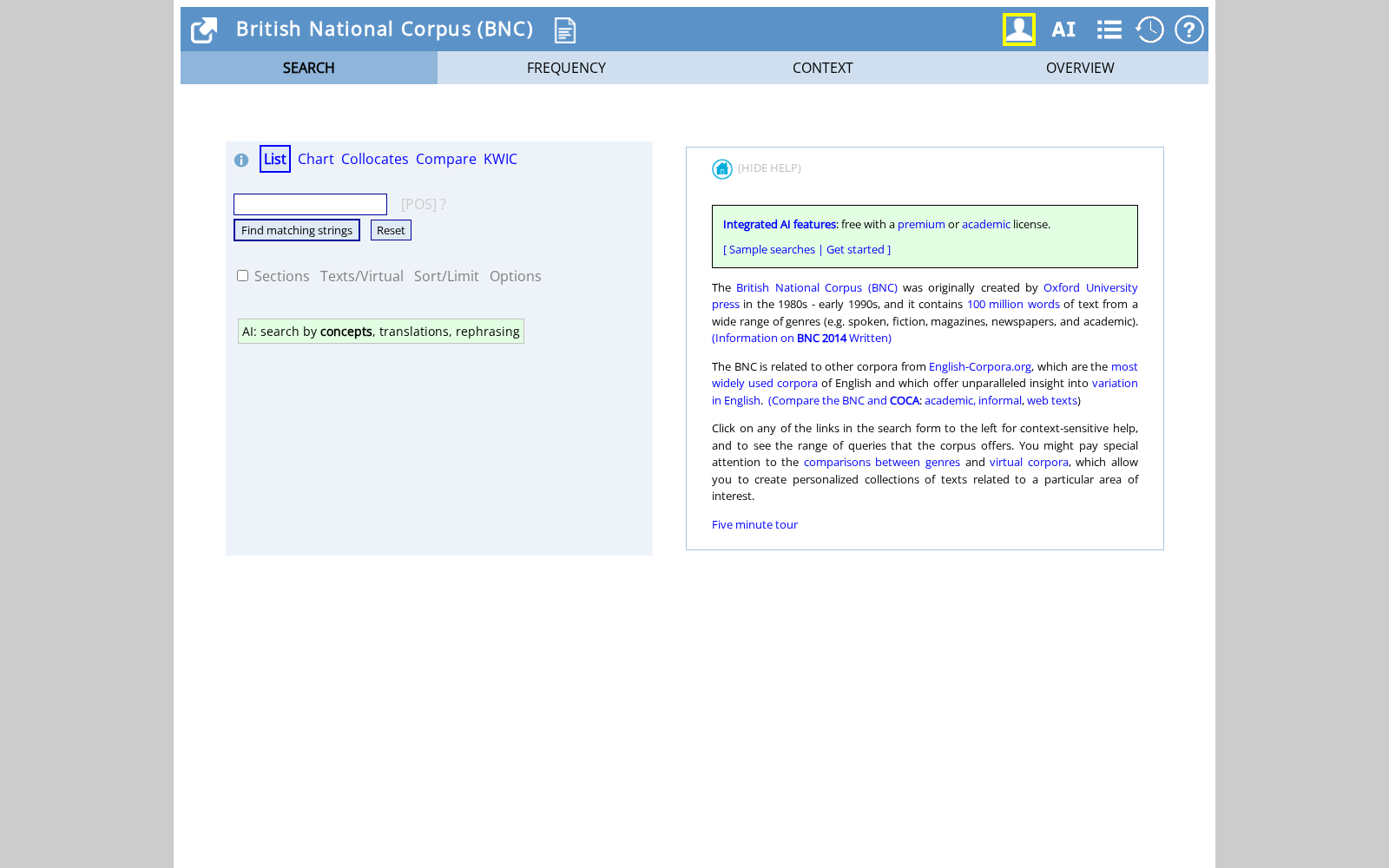Switch to the SEARCH tab
The height and width of the screenshot is (868, 1389).
click(x=309, y=68)
